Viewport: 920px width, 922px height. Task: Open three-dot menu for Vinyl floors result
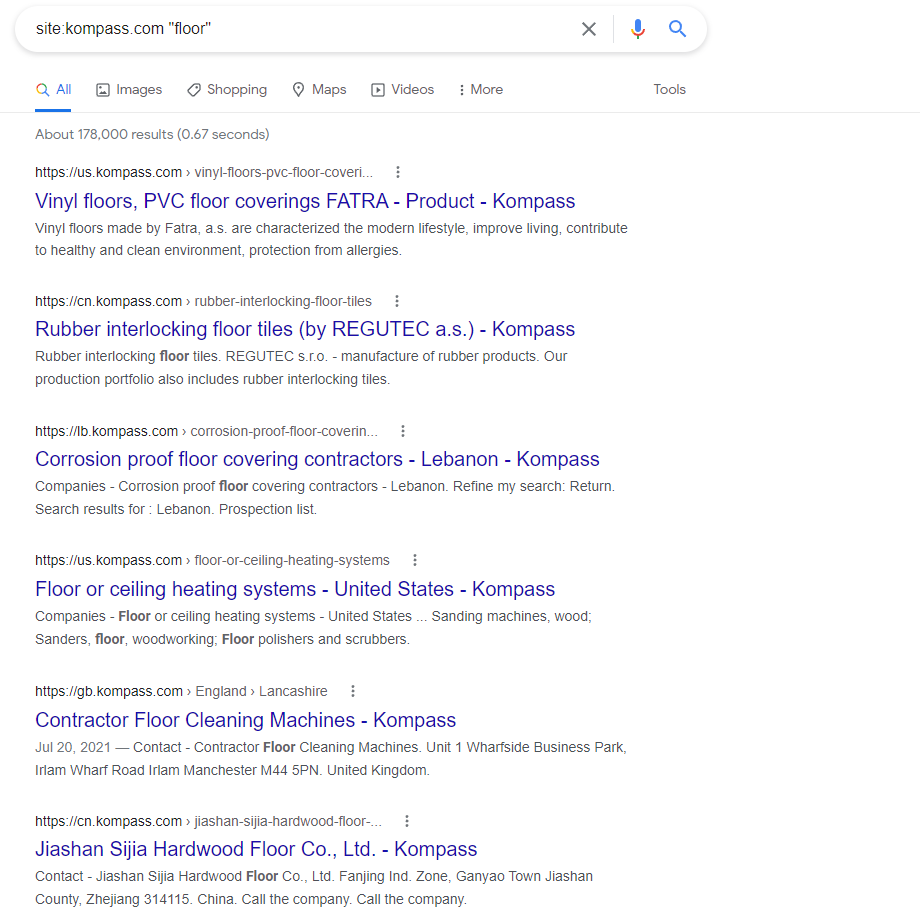click(398, 172)
